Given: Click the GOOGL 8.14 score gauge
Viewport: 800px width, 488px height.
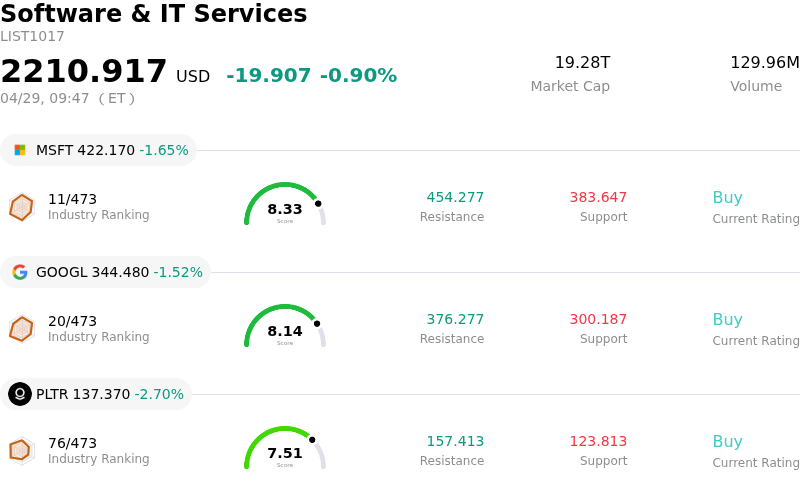Looking at the screenshot, I should click(x=285, y=328).
